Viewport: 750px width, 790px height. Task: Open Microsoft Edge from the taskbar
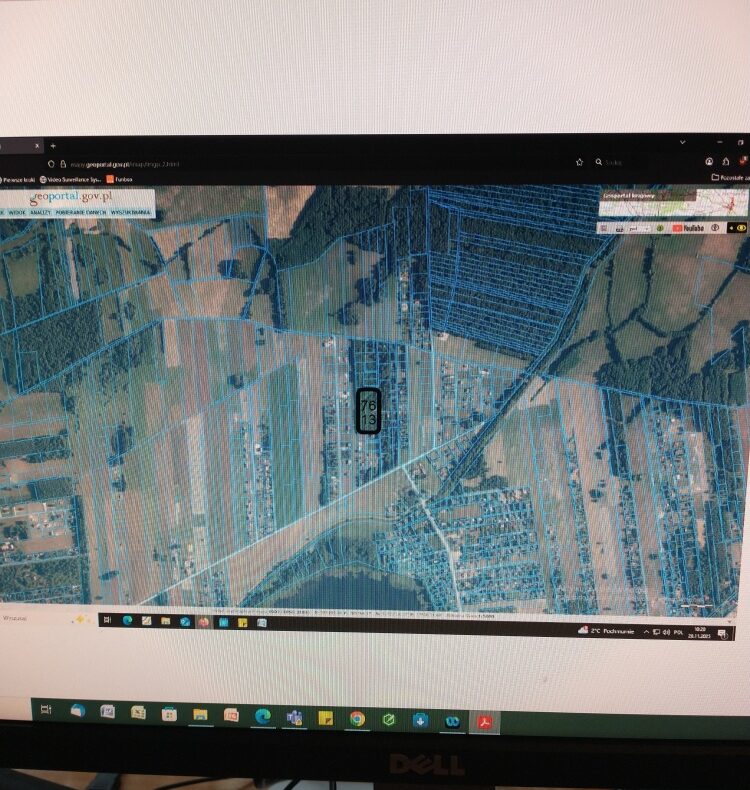coord(263,716)
